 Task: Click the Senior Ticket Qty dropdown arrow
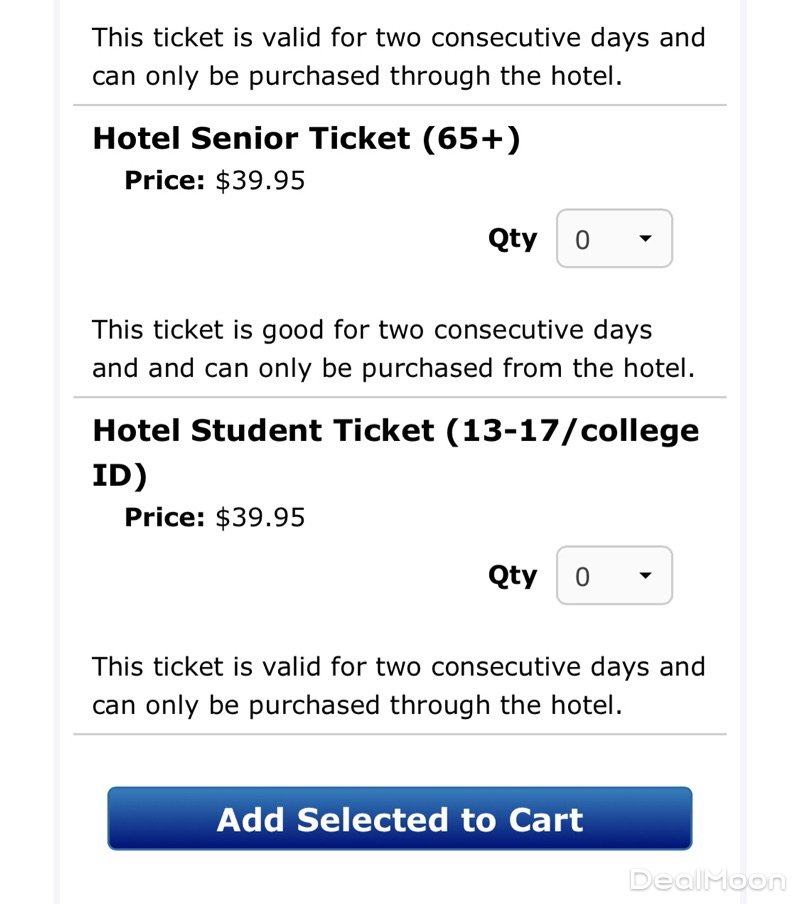(x=645, y=239)
